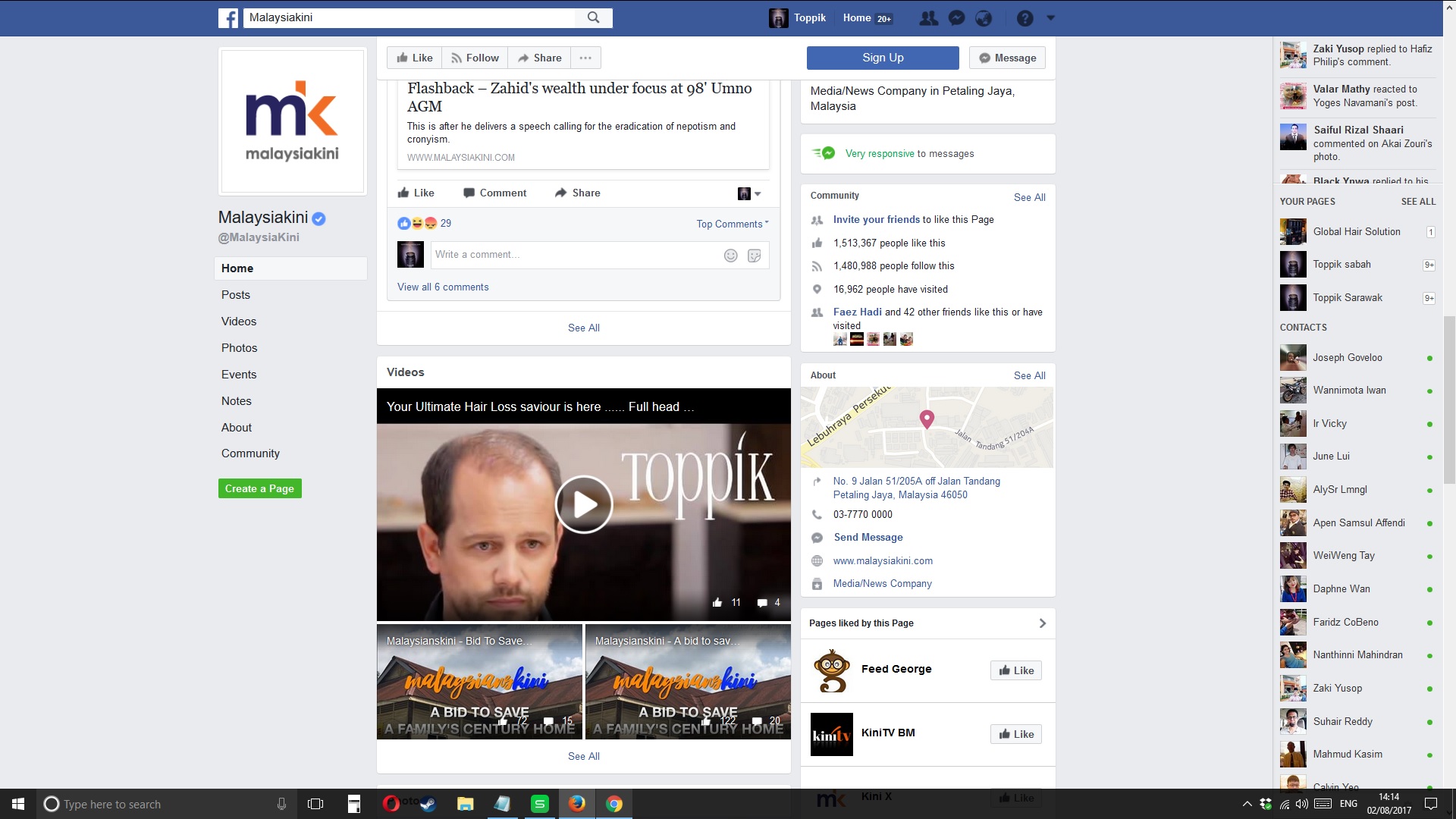The image size is (1456, 819).
Task: Open Toppik Sarawak page shortcut
Action: pyautogui.click(x=1357, y=297)
